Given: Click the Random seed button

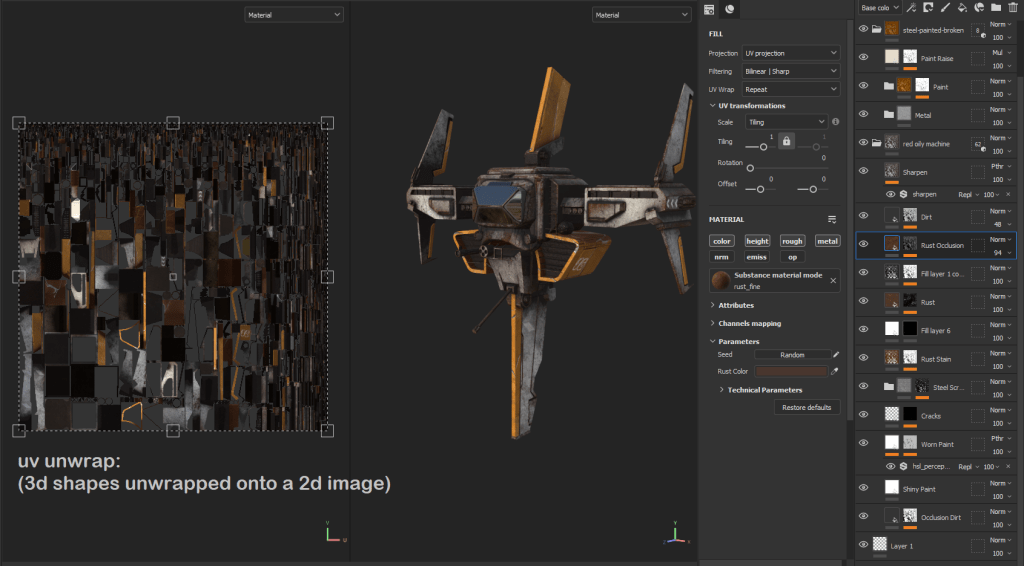Looking at the screenshot, I should (x=792, y=354).
